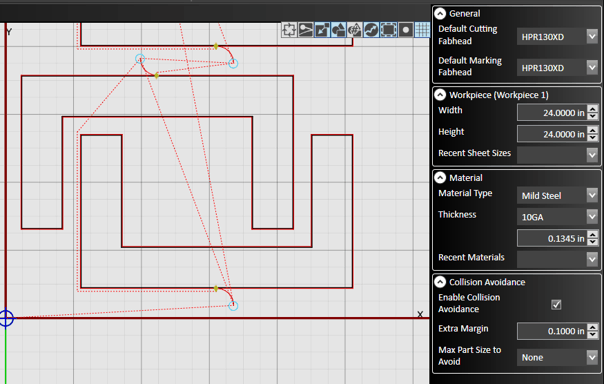Viewport: 604px width, 384px height.
Task: Click the white dot pierce point icon
Action: coord(405,30)
